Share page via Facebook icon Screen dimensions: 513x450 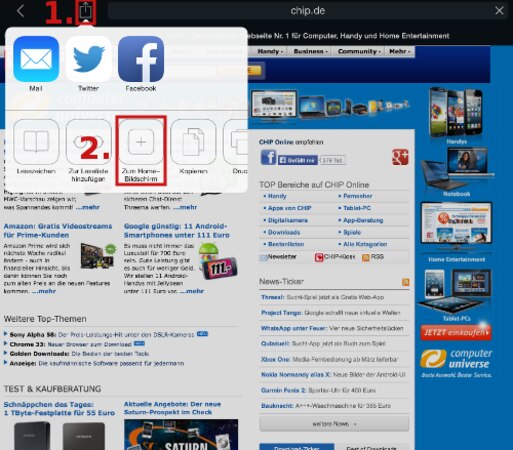141,59
